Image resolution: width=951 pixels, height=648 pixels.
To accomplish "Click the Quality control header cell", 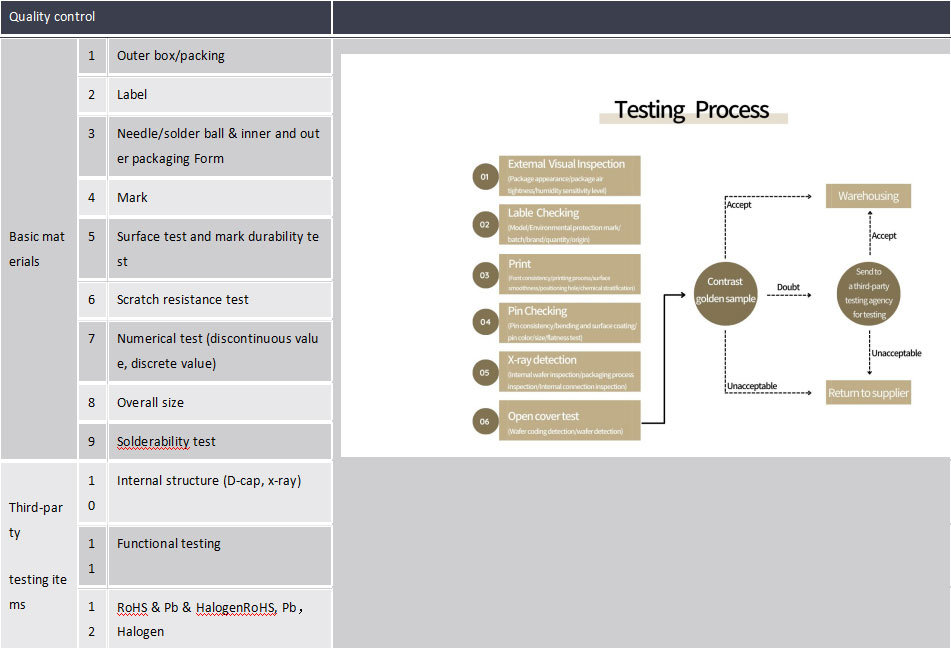I will point(165,17).
